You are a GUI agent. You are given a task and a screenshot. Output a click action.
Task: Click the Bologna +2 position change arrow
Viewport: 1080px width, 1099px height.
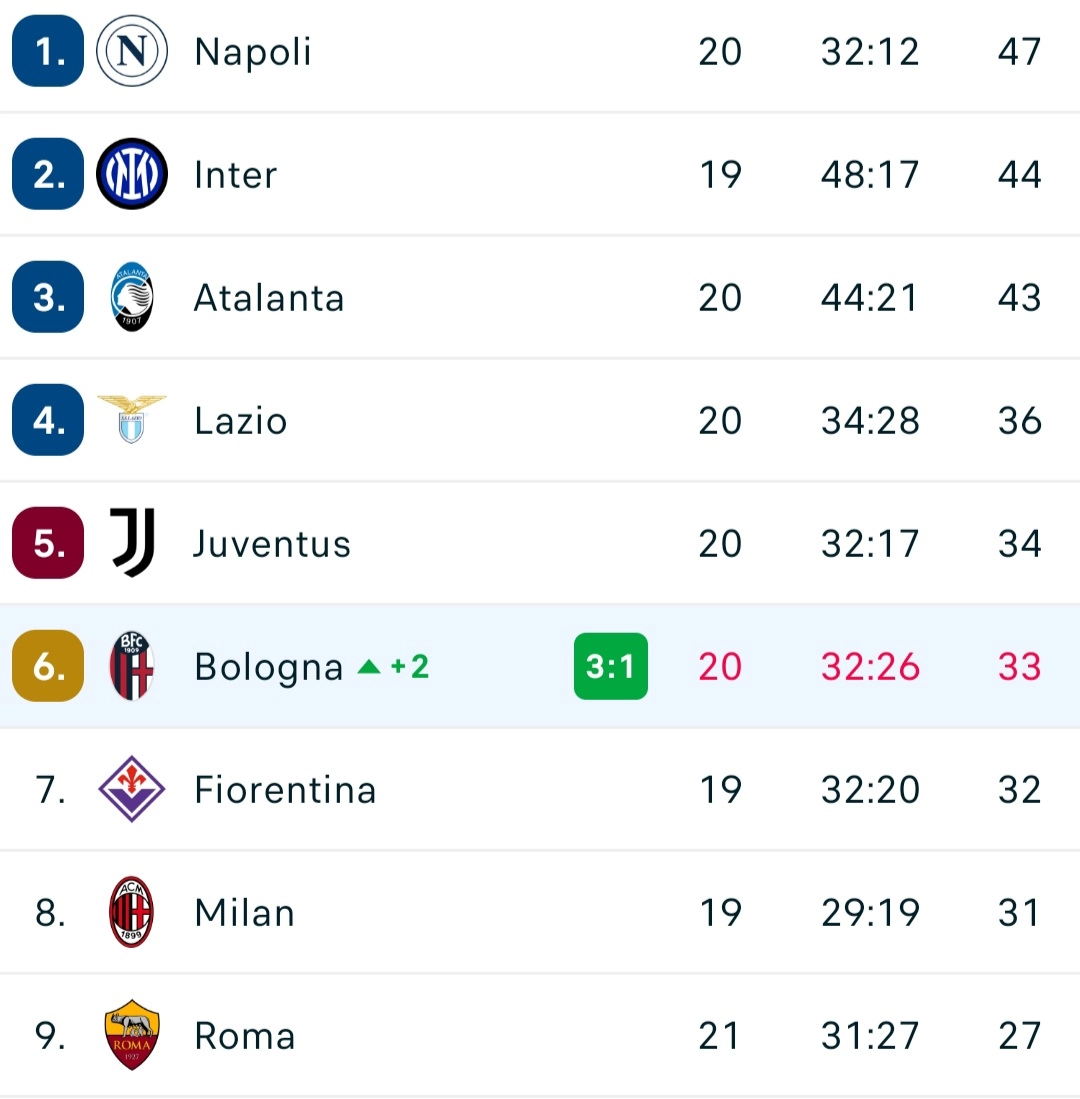click(x=370, y=666)
